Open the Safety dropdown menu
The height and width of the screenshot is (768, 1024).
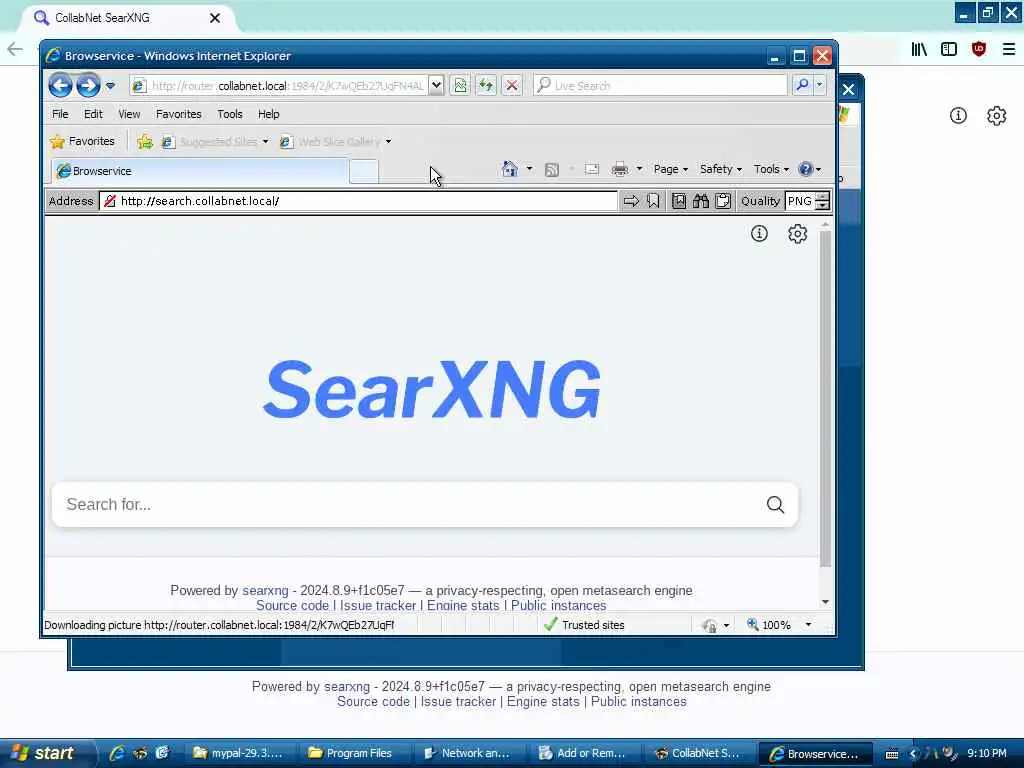click(x=720, y=169)
